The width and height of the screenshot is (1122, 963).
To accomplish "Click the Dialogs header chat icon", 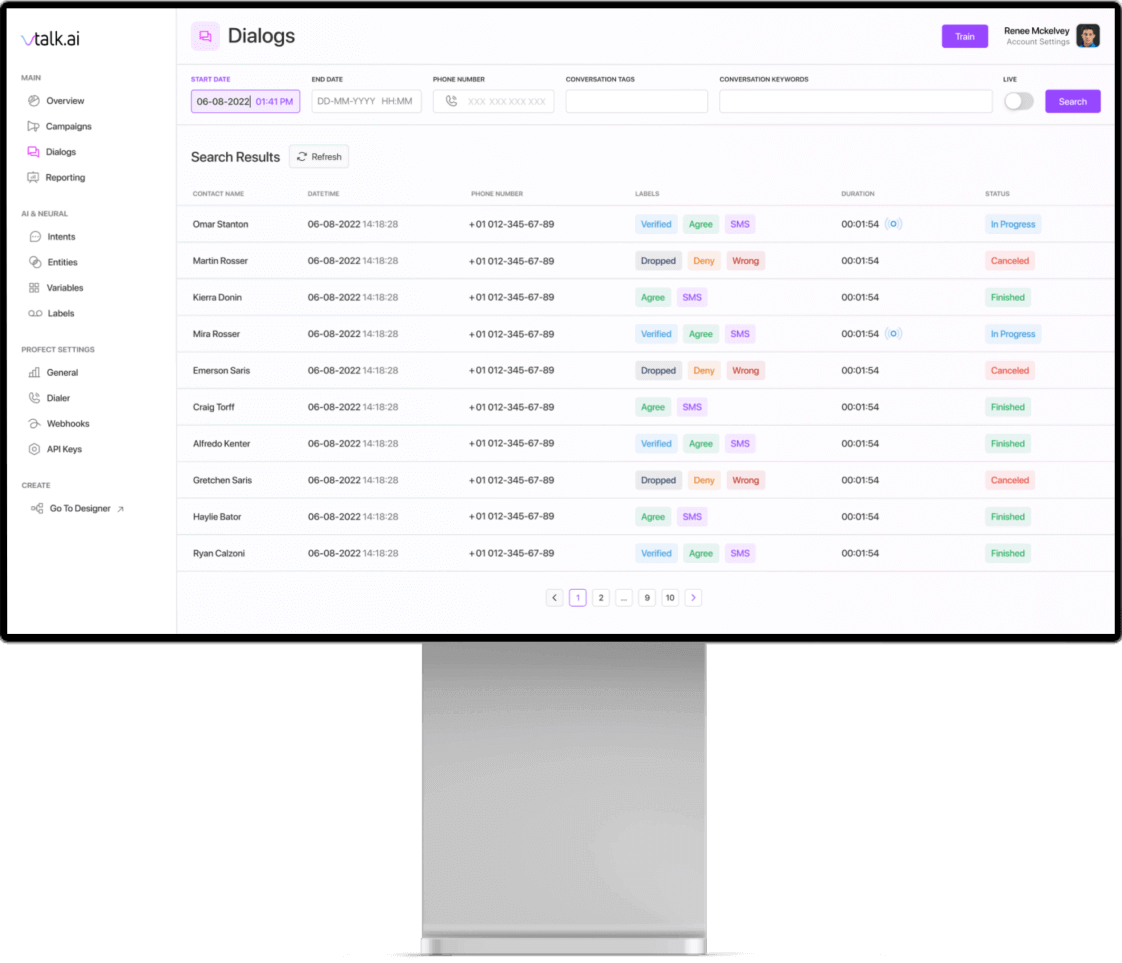I will coord(205,36).
